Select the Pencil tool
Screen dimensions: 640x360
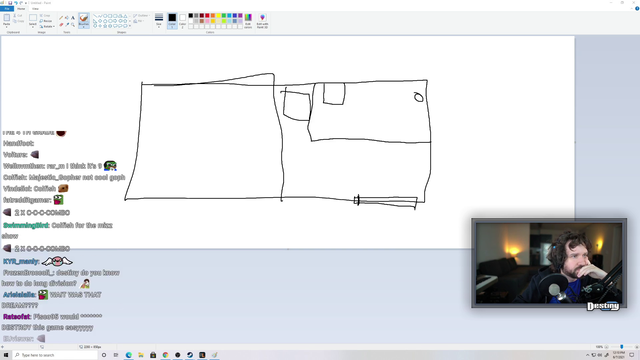(61, 18)
